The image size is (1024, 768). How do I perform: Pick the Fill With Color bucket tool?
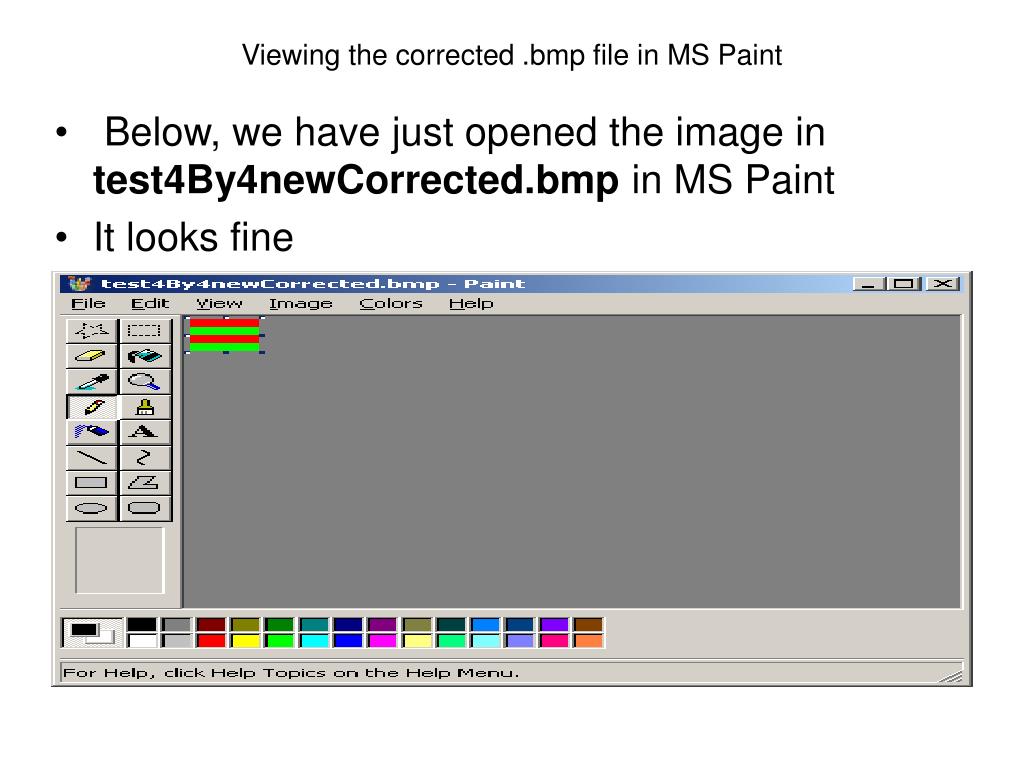point(145,356)
